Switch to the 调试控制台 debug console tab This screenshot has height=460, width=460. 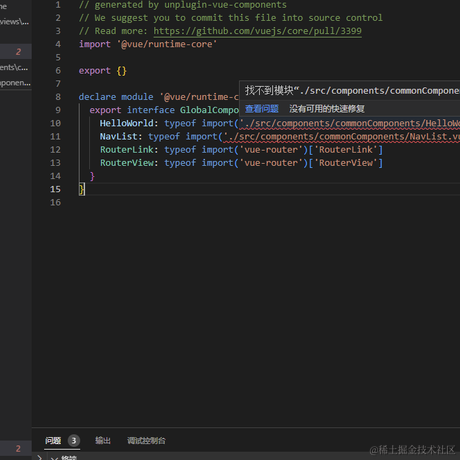pyautogui.click(x=146, y=441)
